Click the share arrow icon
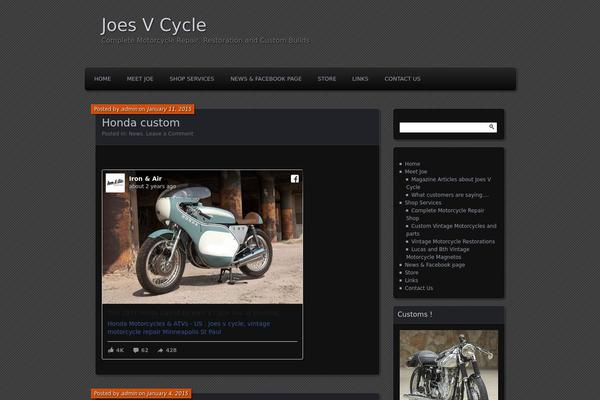The height and width of the screenshot is (400, 600). (x=160, y=350)
